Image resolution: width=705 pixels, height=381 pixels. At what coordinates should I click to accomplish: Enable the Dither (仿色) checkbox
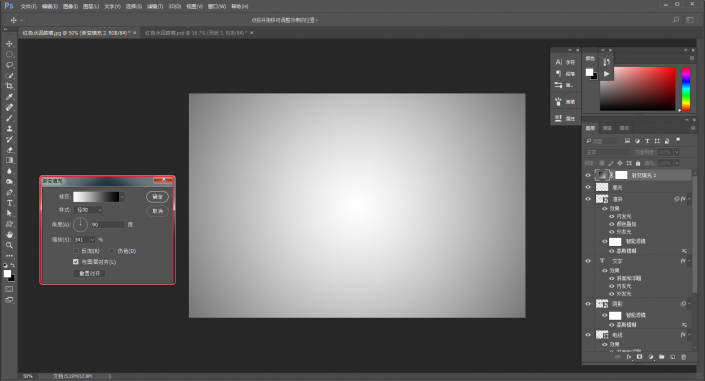(112, 251)
